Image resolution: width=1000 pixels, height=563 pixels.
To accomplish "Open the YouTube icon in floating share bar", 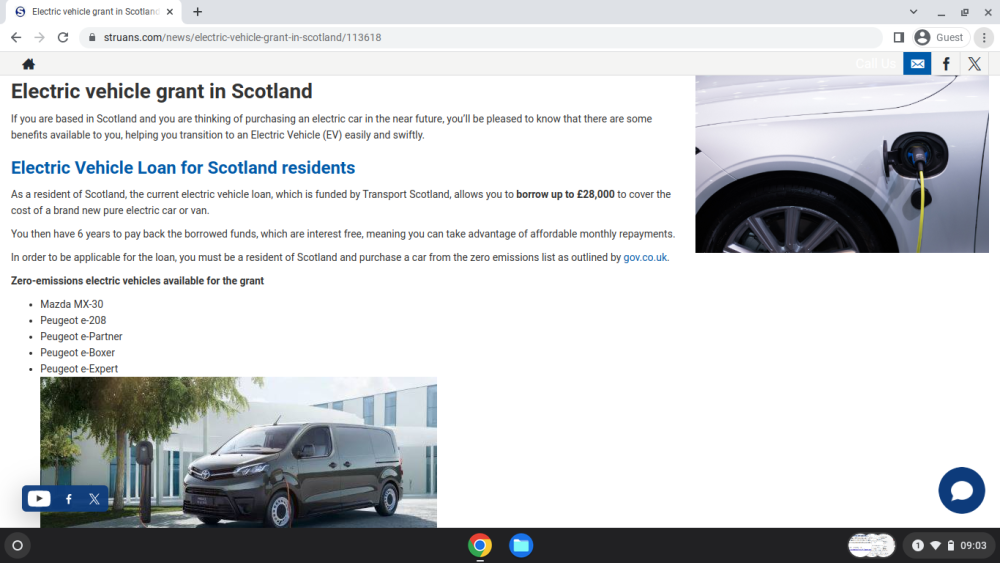I will pos(39,499).
